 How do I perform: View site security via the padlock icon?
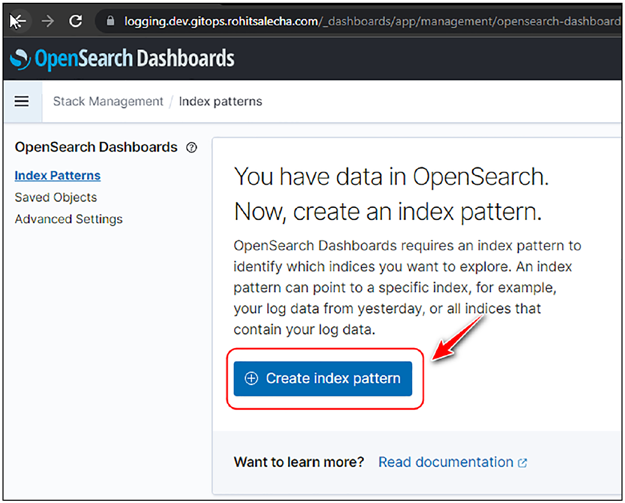pos(110,21)
